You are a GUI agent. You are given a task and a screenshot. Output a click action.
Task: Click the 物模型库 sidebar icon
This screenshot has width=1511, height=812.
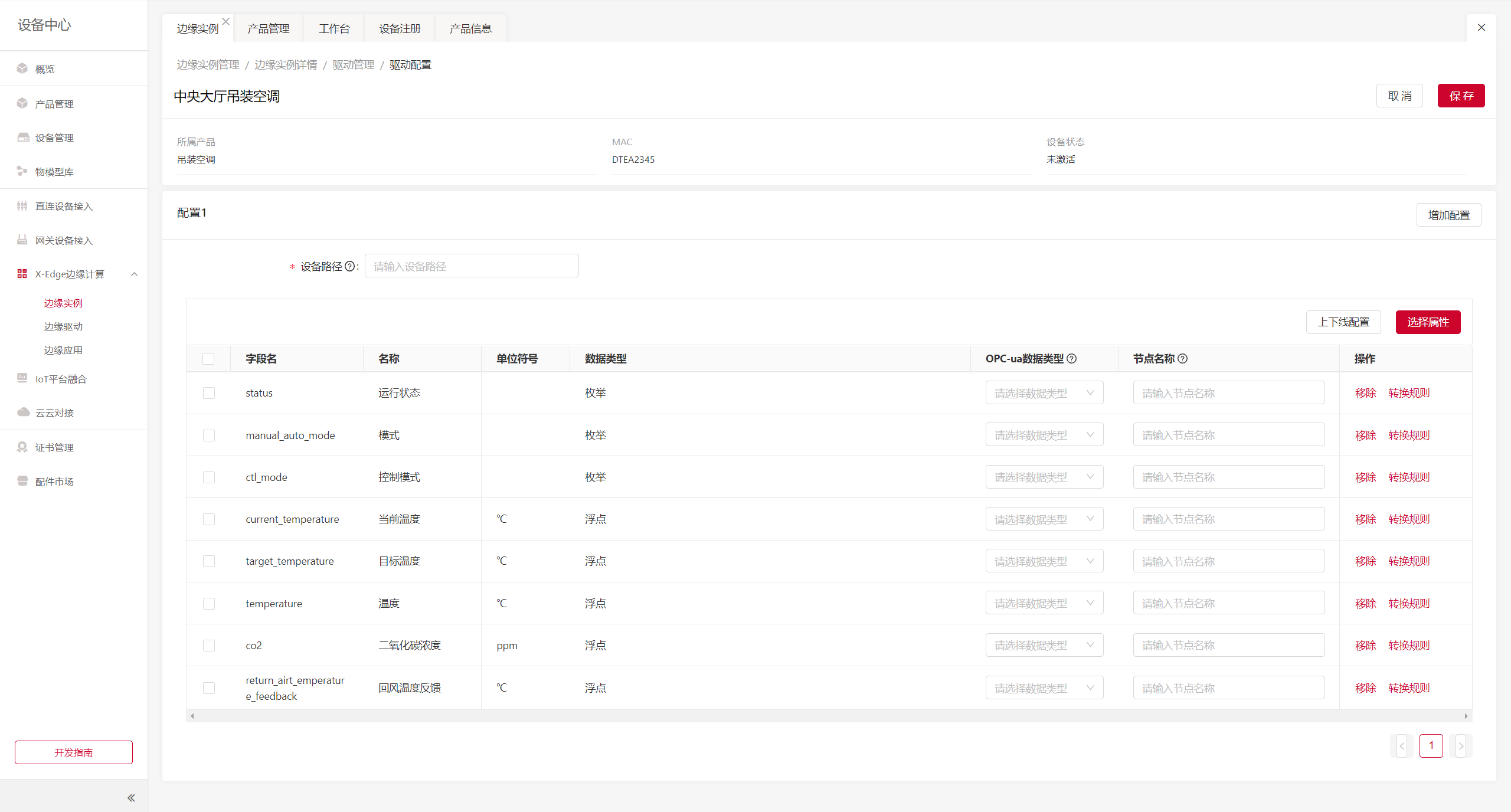point(22,171)
